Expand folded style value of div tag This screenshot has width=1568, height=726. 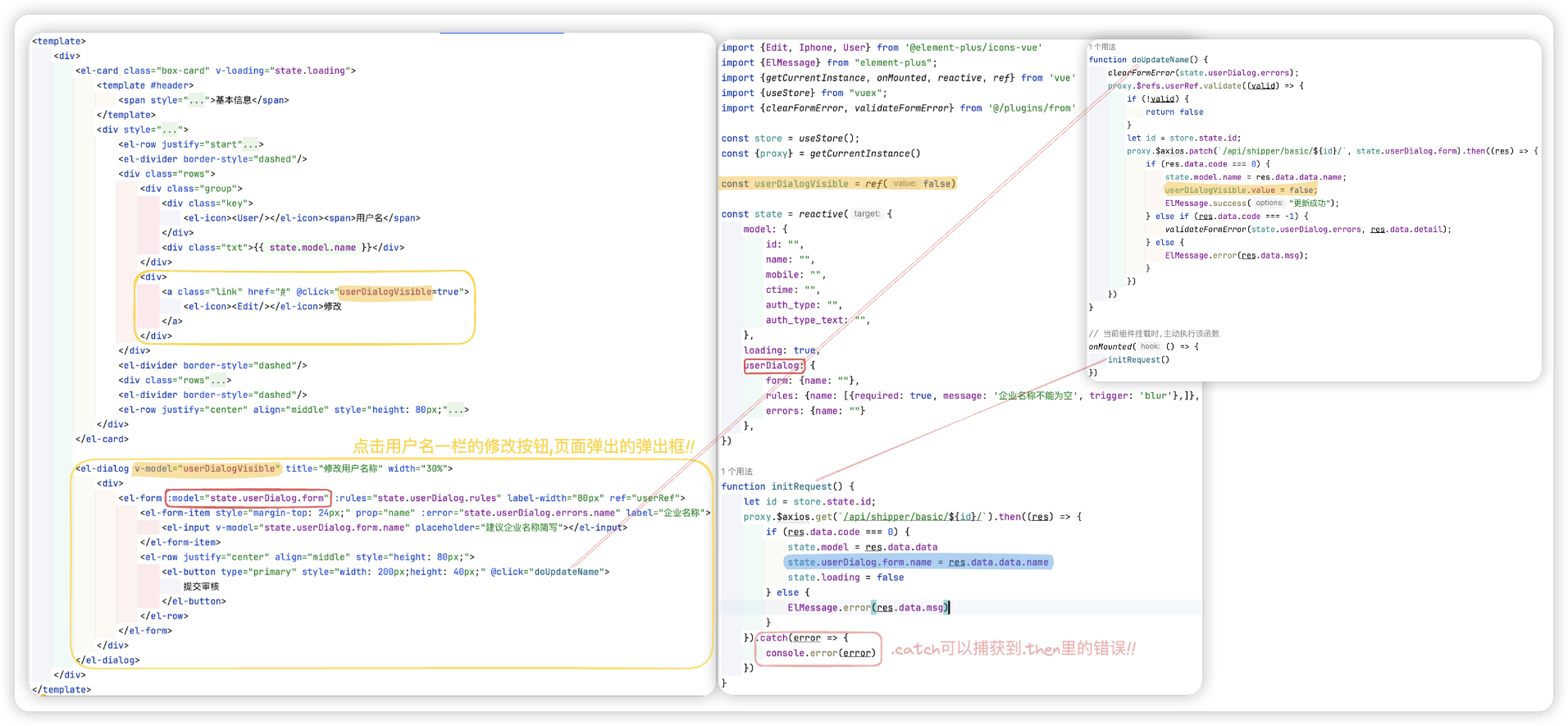click(170, 130)
